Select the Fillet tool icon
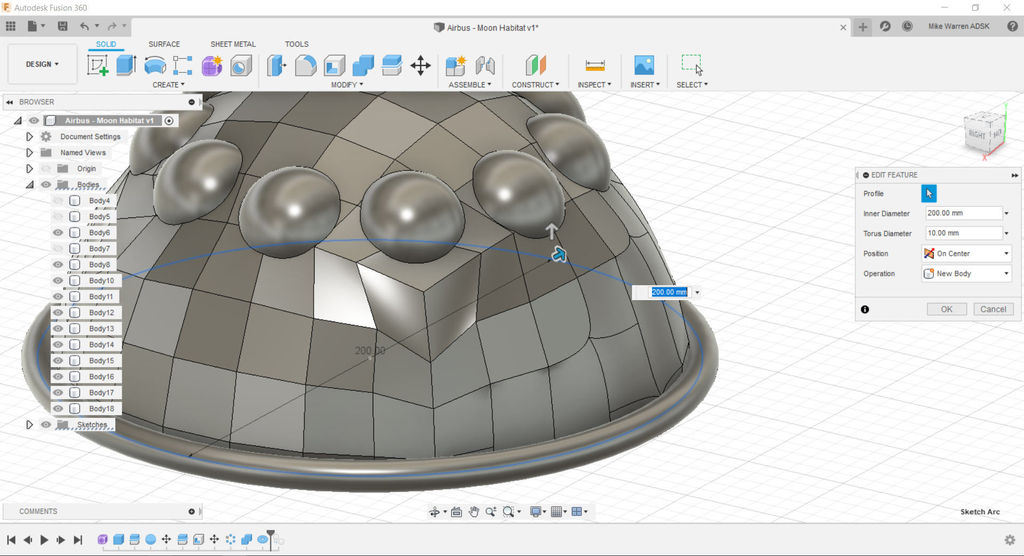Image resolution: width=1024 pixels, height=556 pixels. [x=306, y=65]
